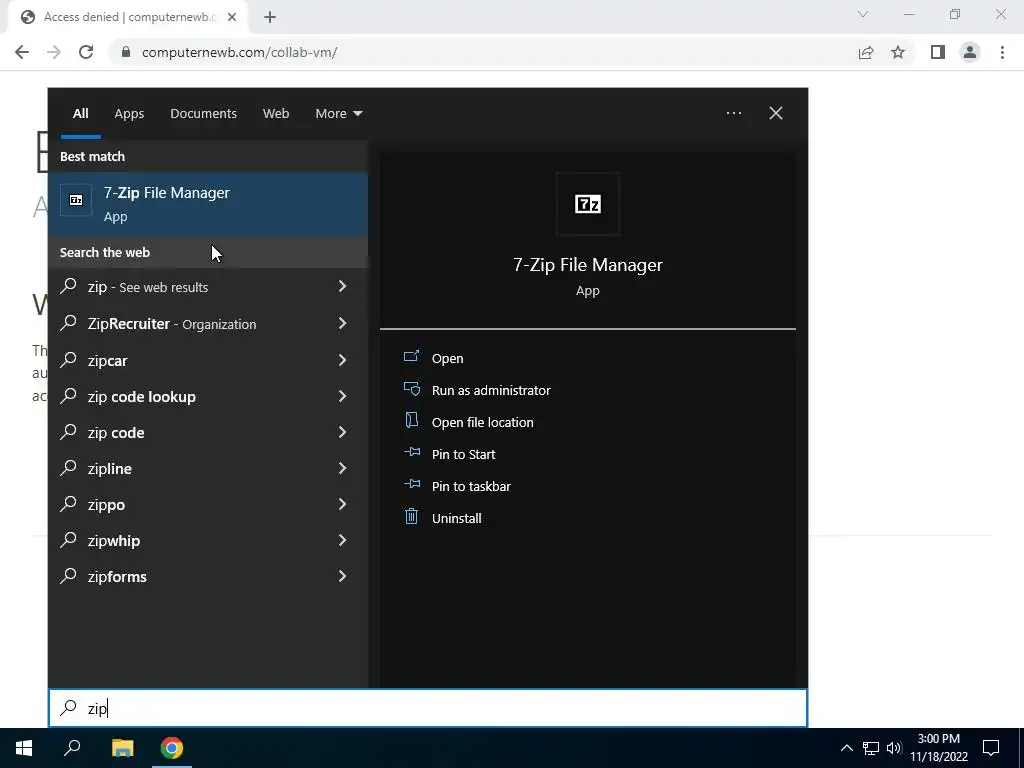Open Google Chrome from the taskbar
1024x768 pixels.
click(x=172, y=748)
